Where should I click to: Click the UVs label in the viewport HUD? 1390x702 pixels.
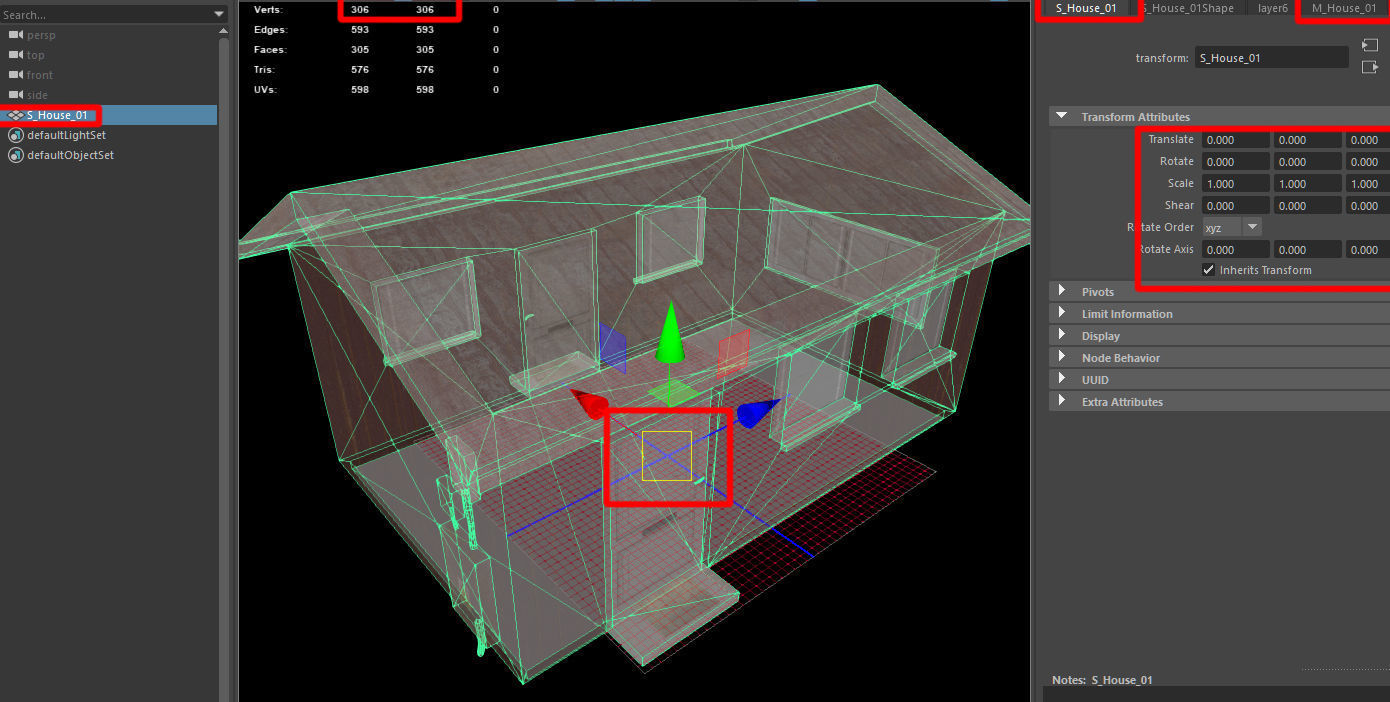(265, 90)
